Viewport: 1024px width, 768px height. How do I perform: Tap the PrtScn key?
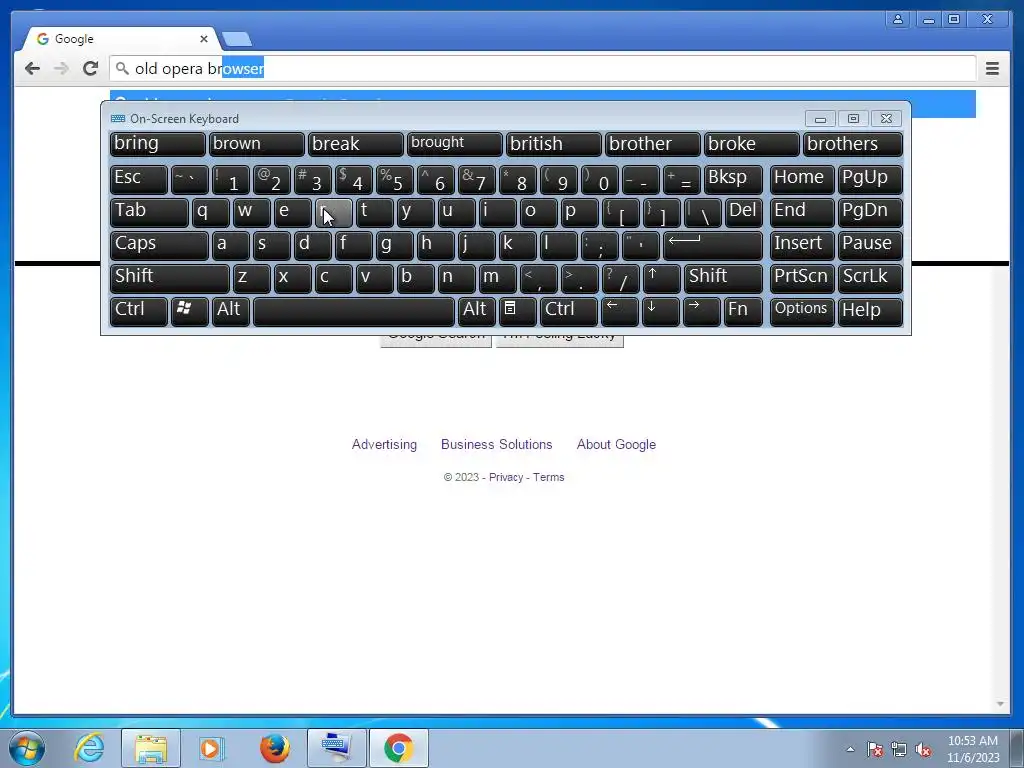[802, 278]
